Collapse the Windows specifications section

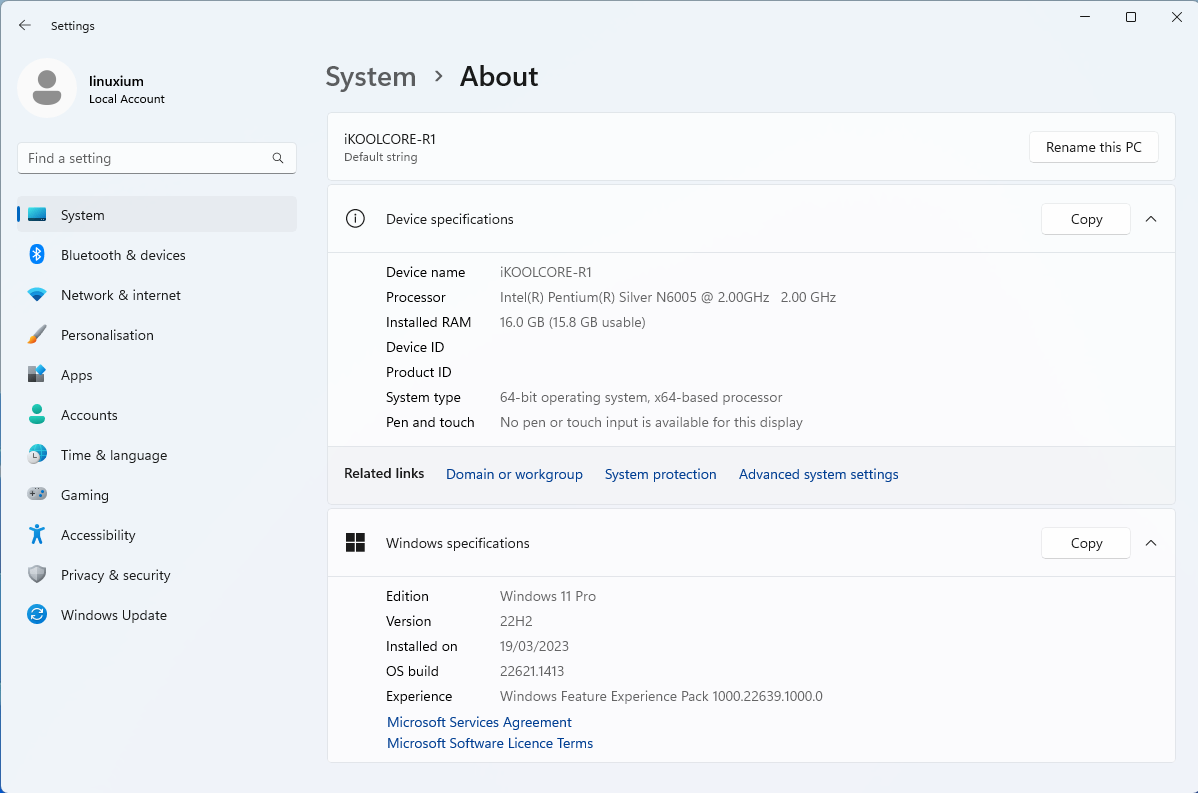coord(1151,543)
